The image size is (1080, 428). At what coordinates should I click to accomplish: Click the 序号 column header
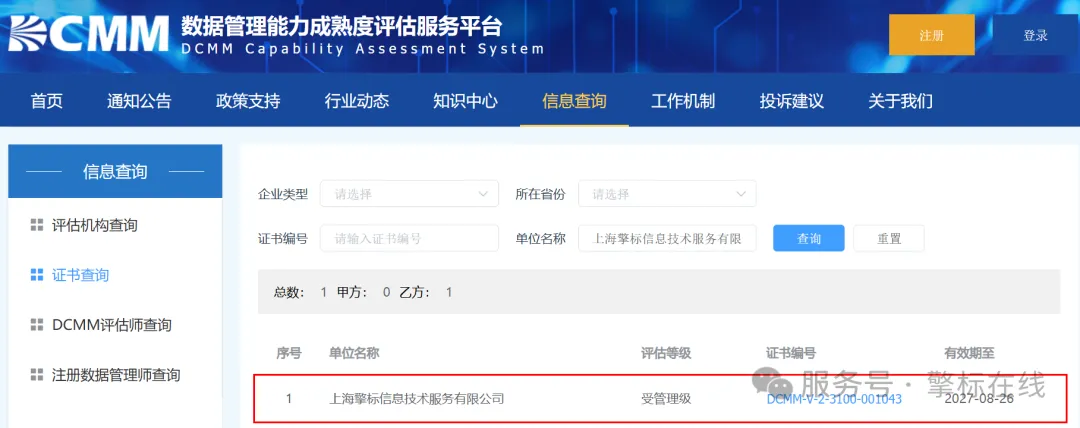click(289, 354)
